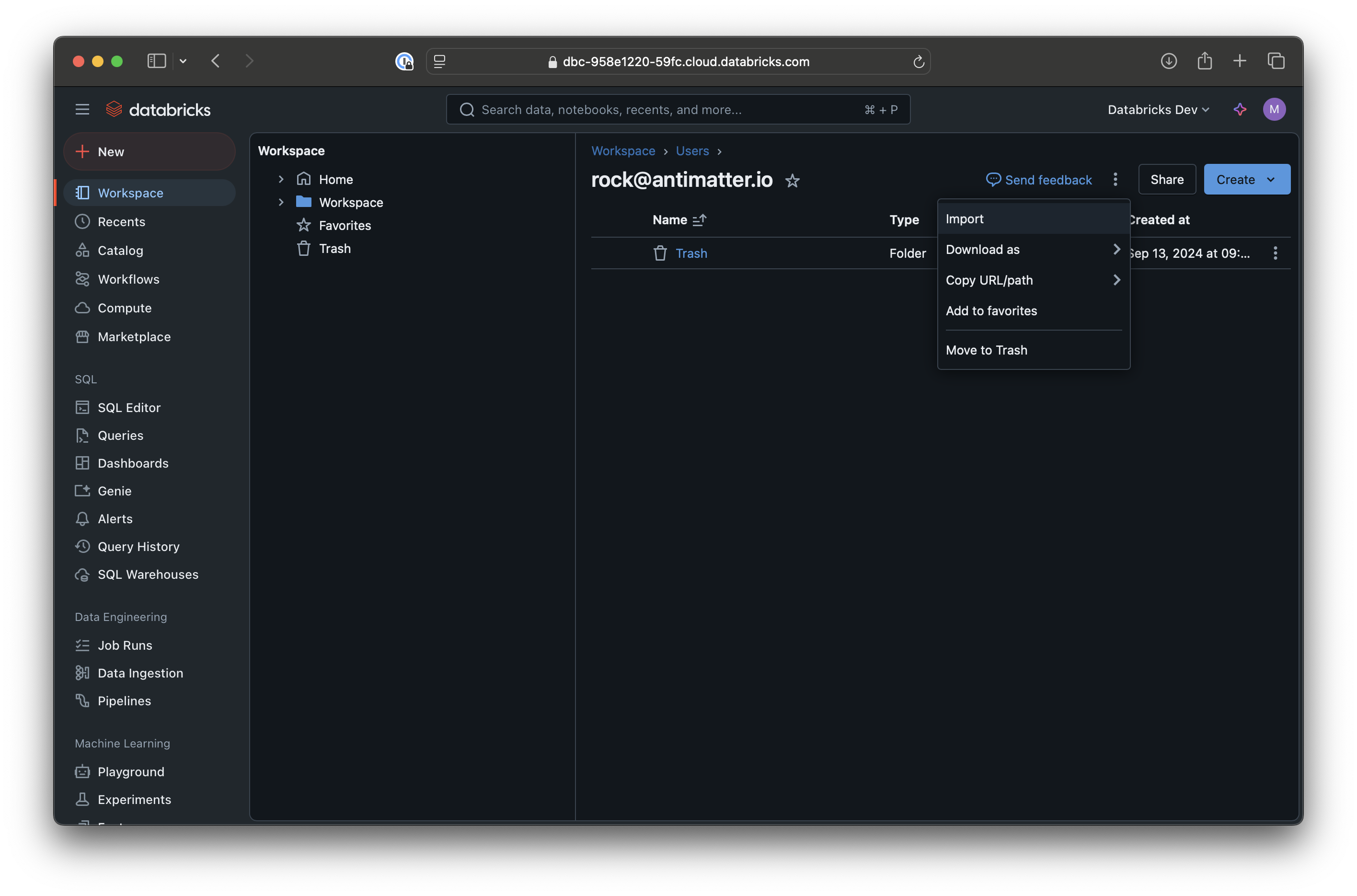1357x896 pixels.
Task: Choose Move to Trash menu entry
Action: (x=1033, y=350)
